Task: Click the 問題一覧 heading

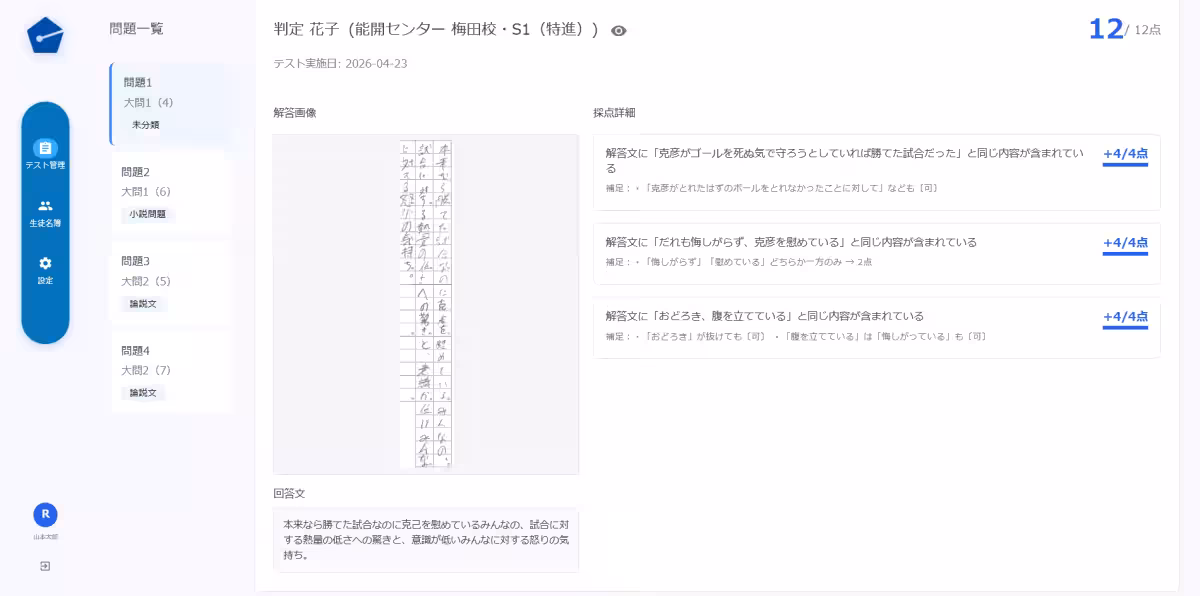Action: point(136,29)
